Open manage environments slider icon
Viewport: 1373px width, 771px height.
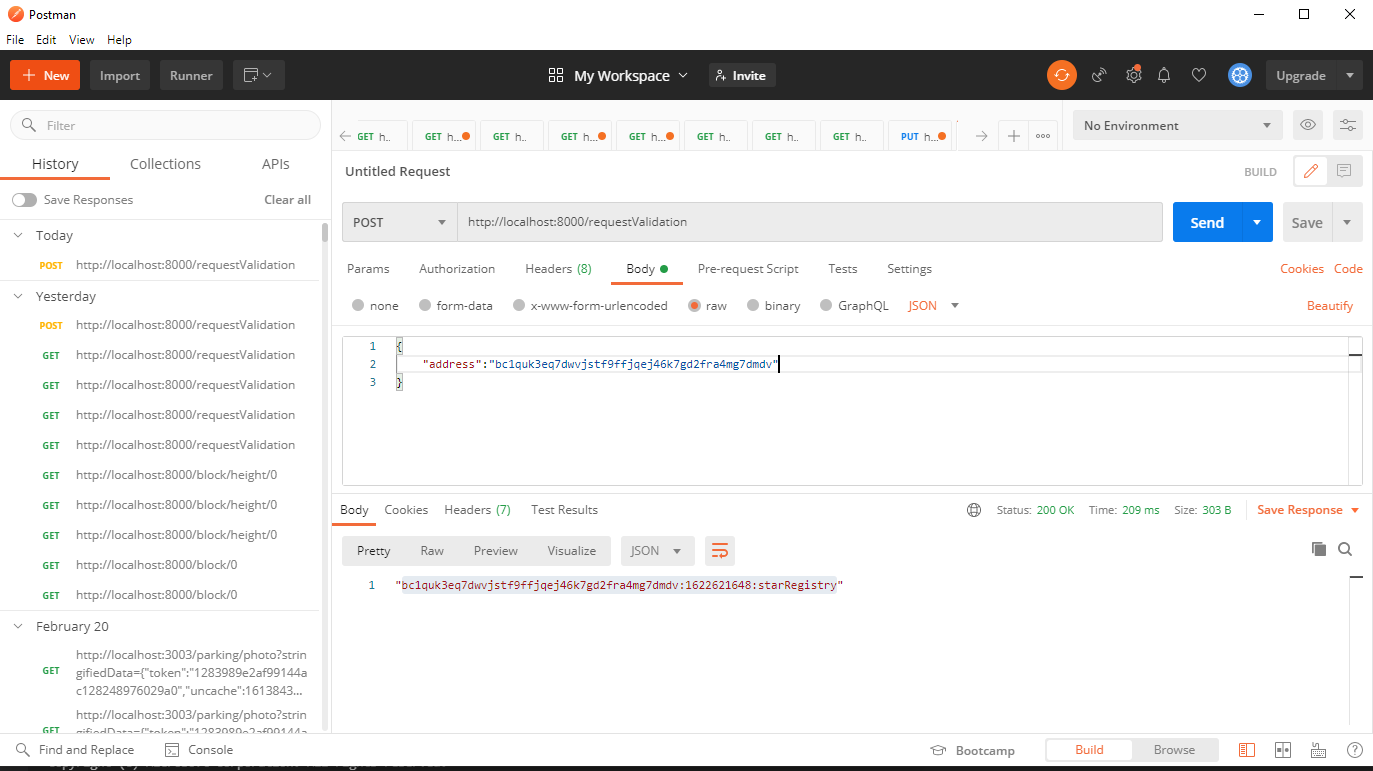coord(1348,125)
